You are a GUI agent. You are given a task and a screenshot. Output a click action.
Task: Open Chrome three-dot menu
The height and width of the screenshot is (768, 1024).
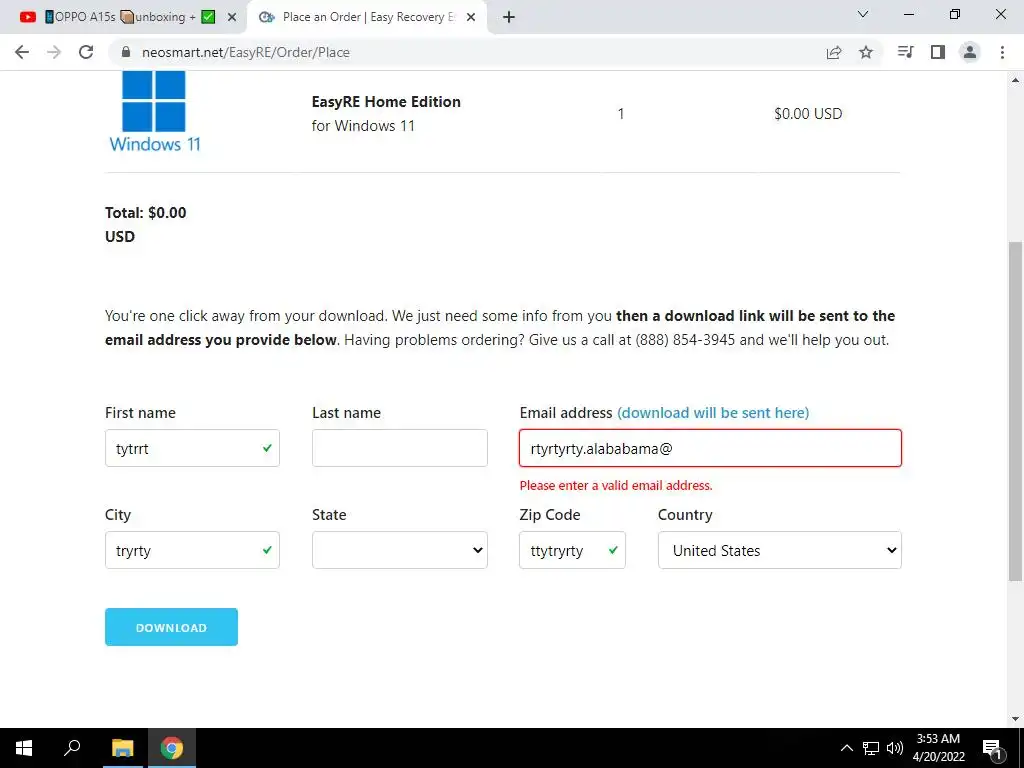(1002, 52)
